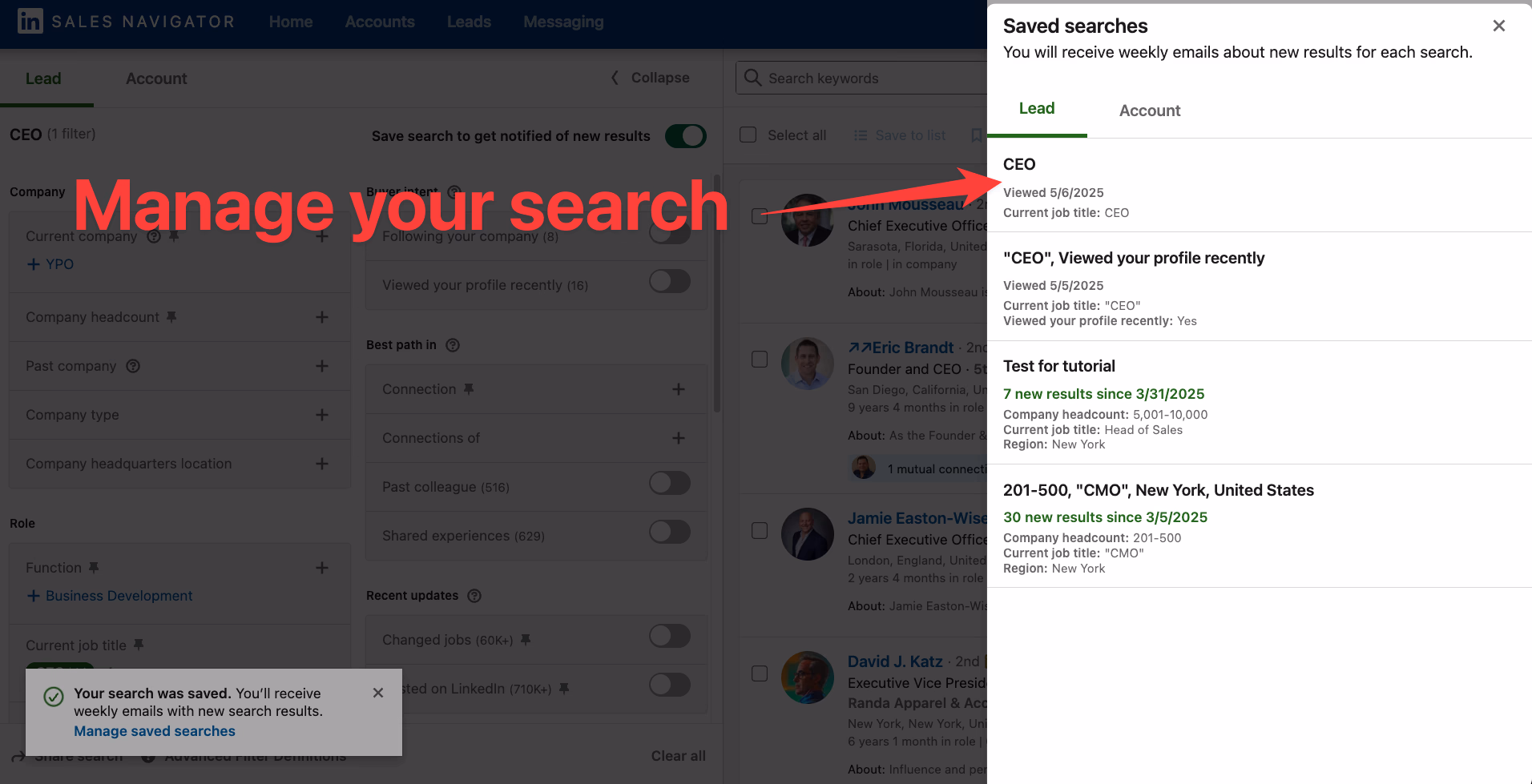Click the Best path in help icon
This screenshot has width=1532, height=784.
coord(453,345)
